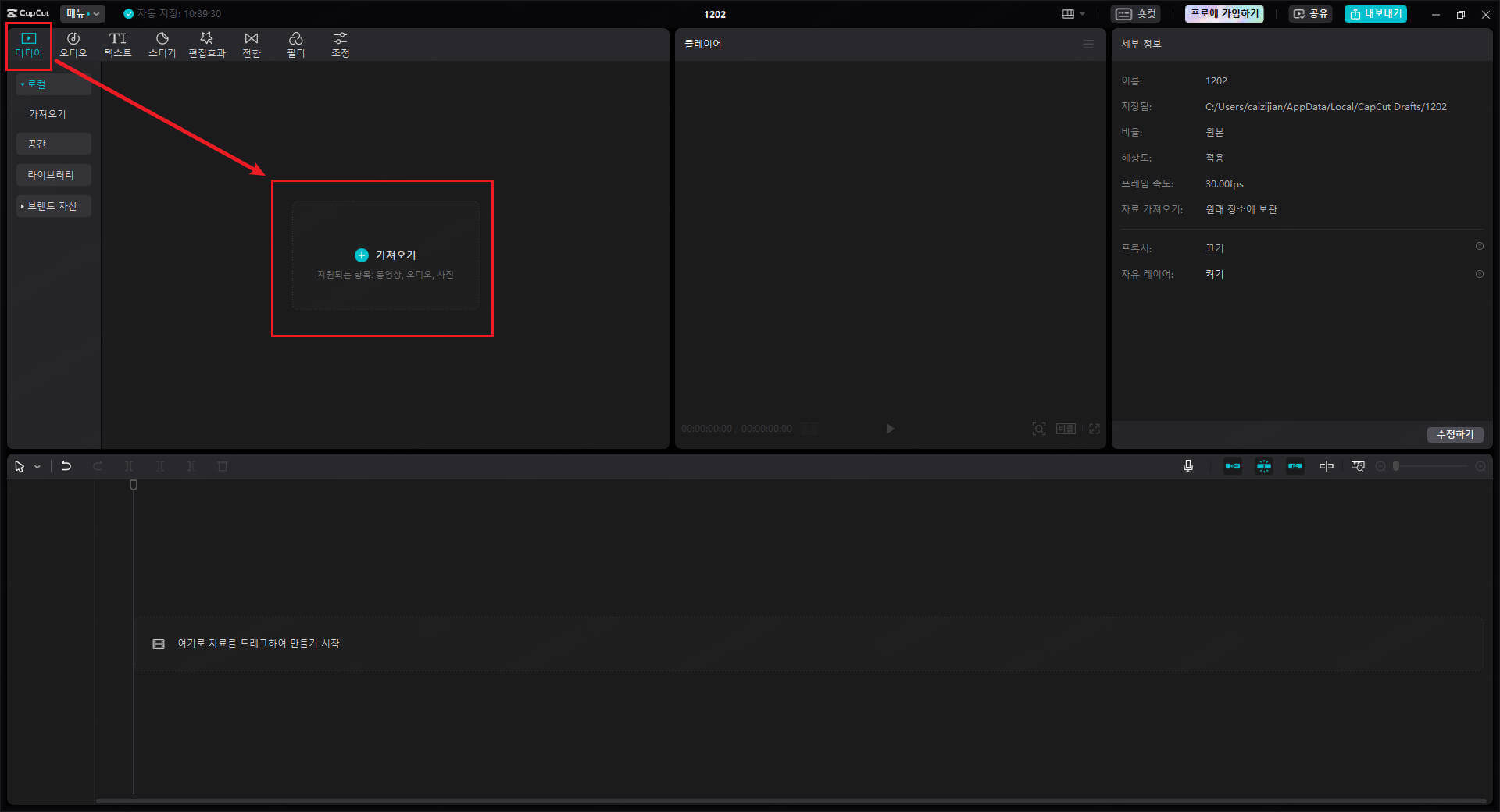Click the 비율 ratio button in player
The height and width of the screenshot is (812, 1500).
(x=1066, y=429)
